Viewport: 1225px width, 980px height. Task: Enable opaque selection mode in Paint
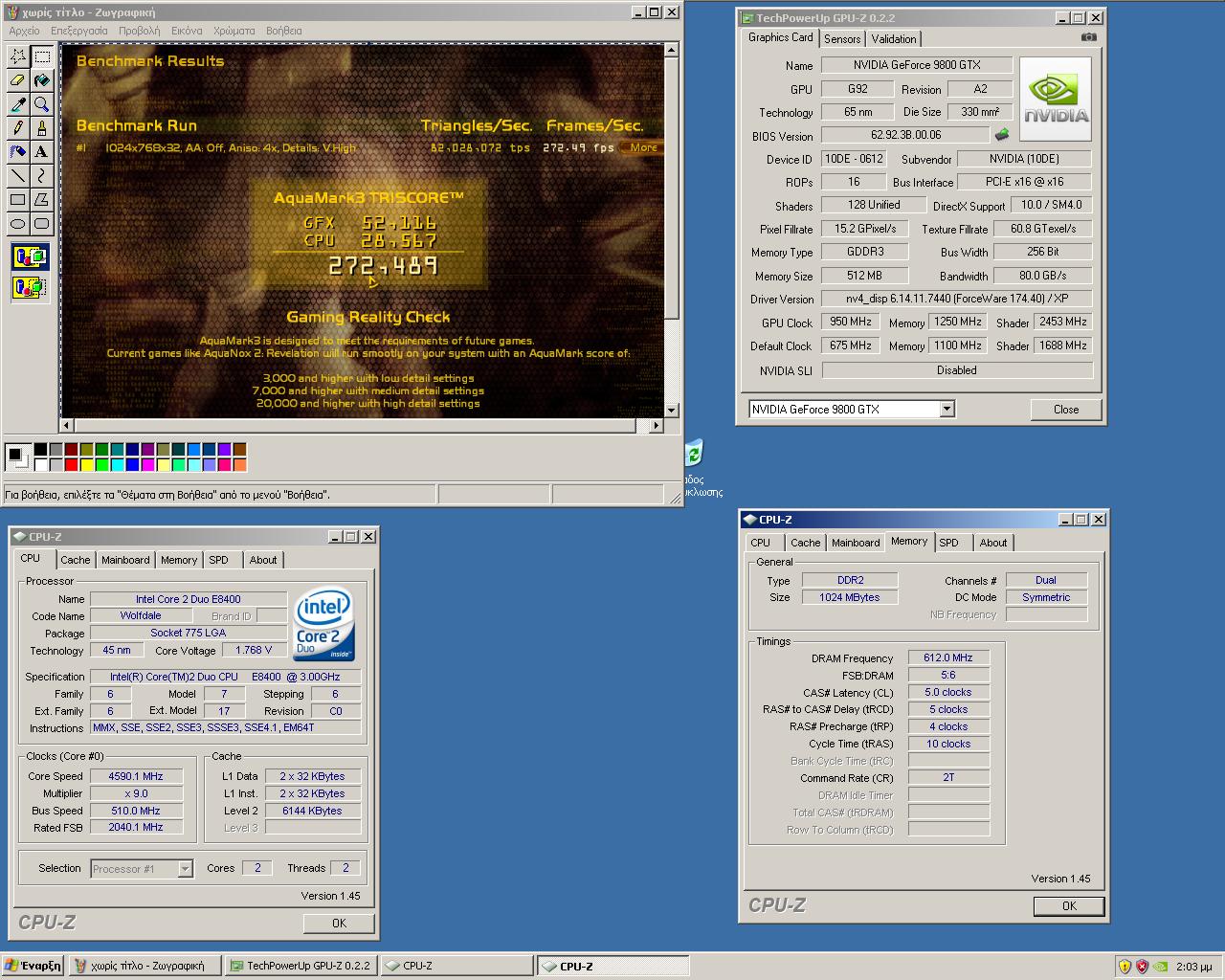pos(31,256)
